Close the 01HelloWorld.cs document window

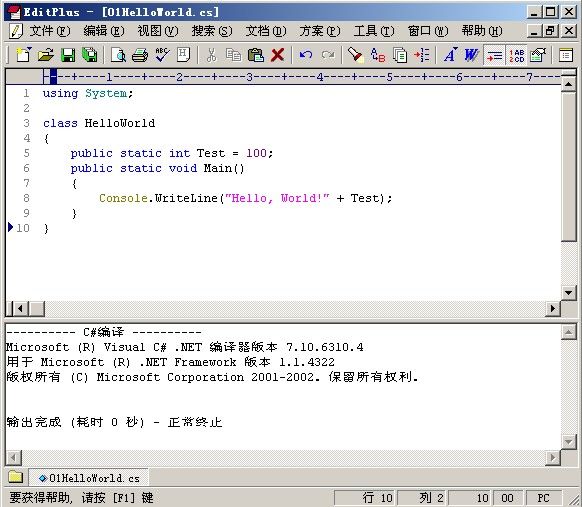pyautogui.click(x=569, y=31)
